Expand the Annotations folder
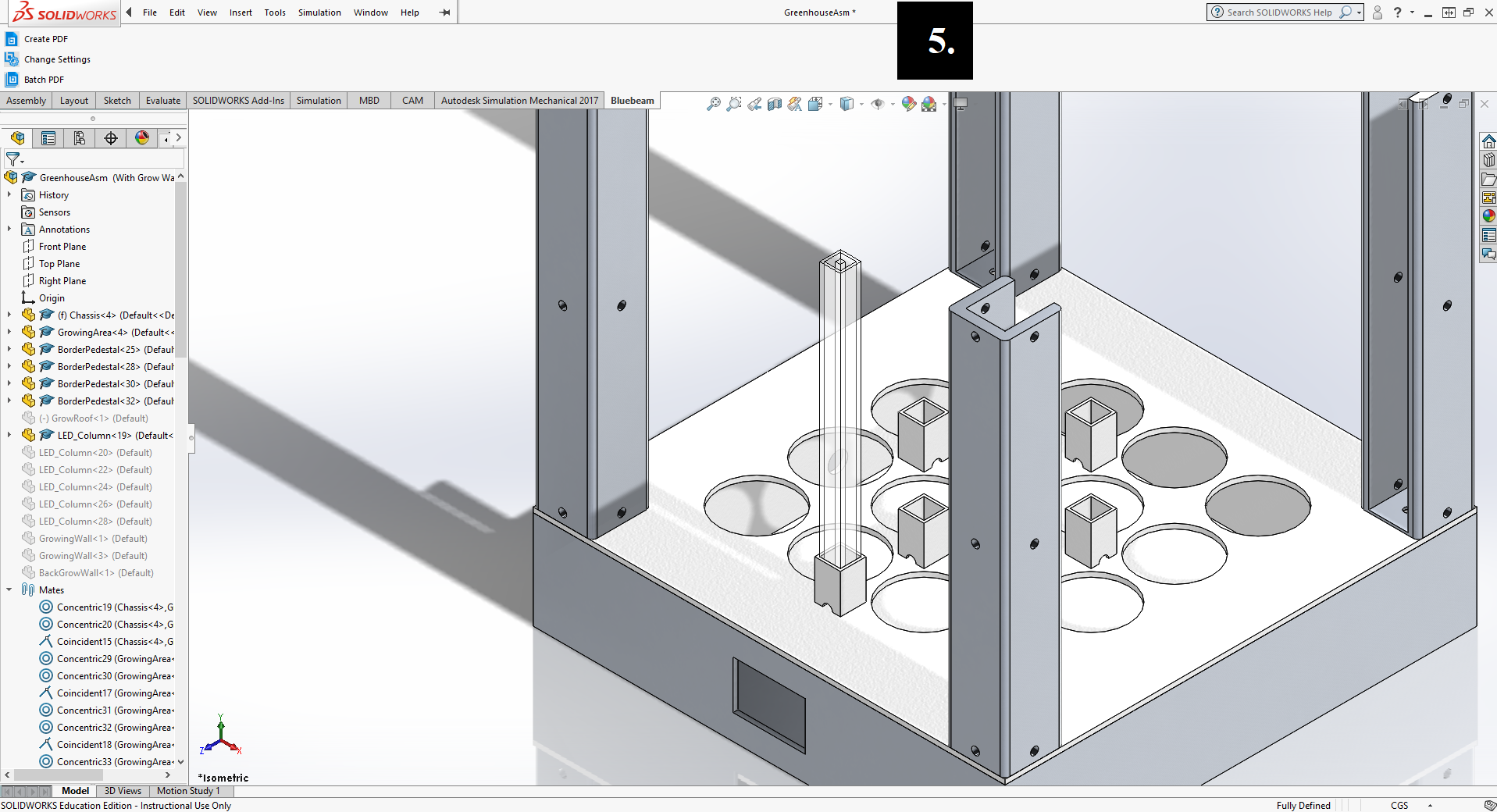 point(9,230)
